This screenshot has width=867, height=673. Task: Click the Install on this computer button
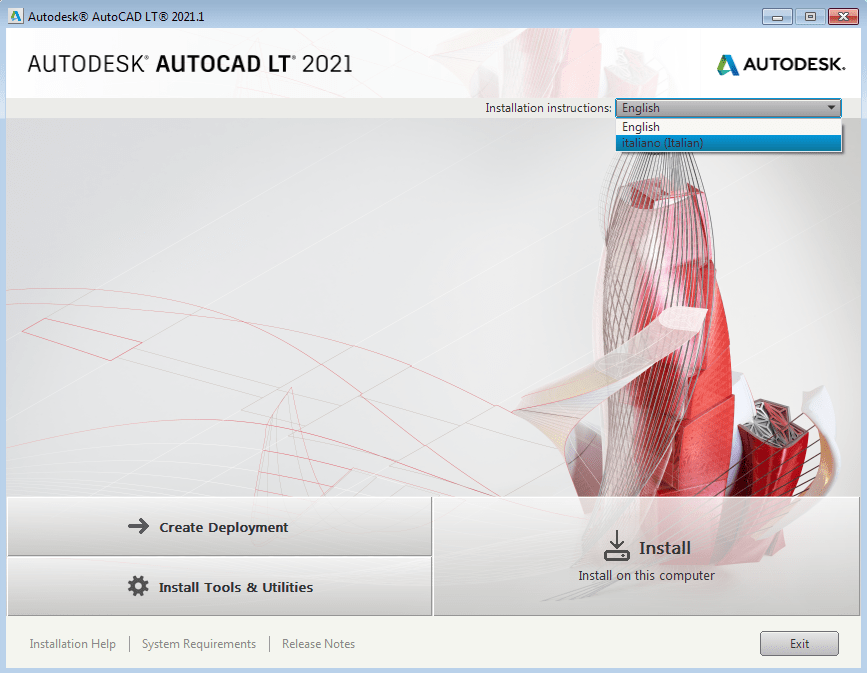[646, 557]
